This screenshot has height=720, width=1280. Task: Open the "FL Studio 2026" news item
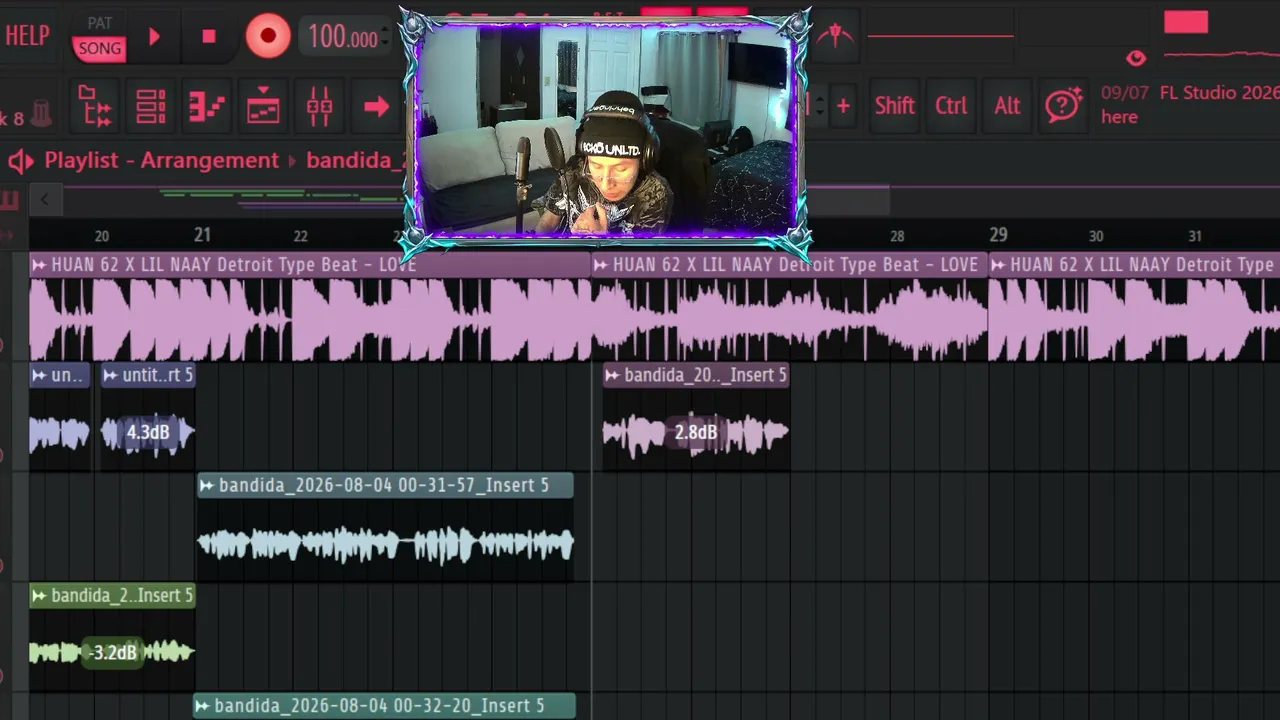[x=1219, y=93]
